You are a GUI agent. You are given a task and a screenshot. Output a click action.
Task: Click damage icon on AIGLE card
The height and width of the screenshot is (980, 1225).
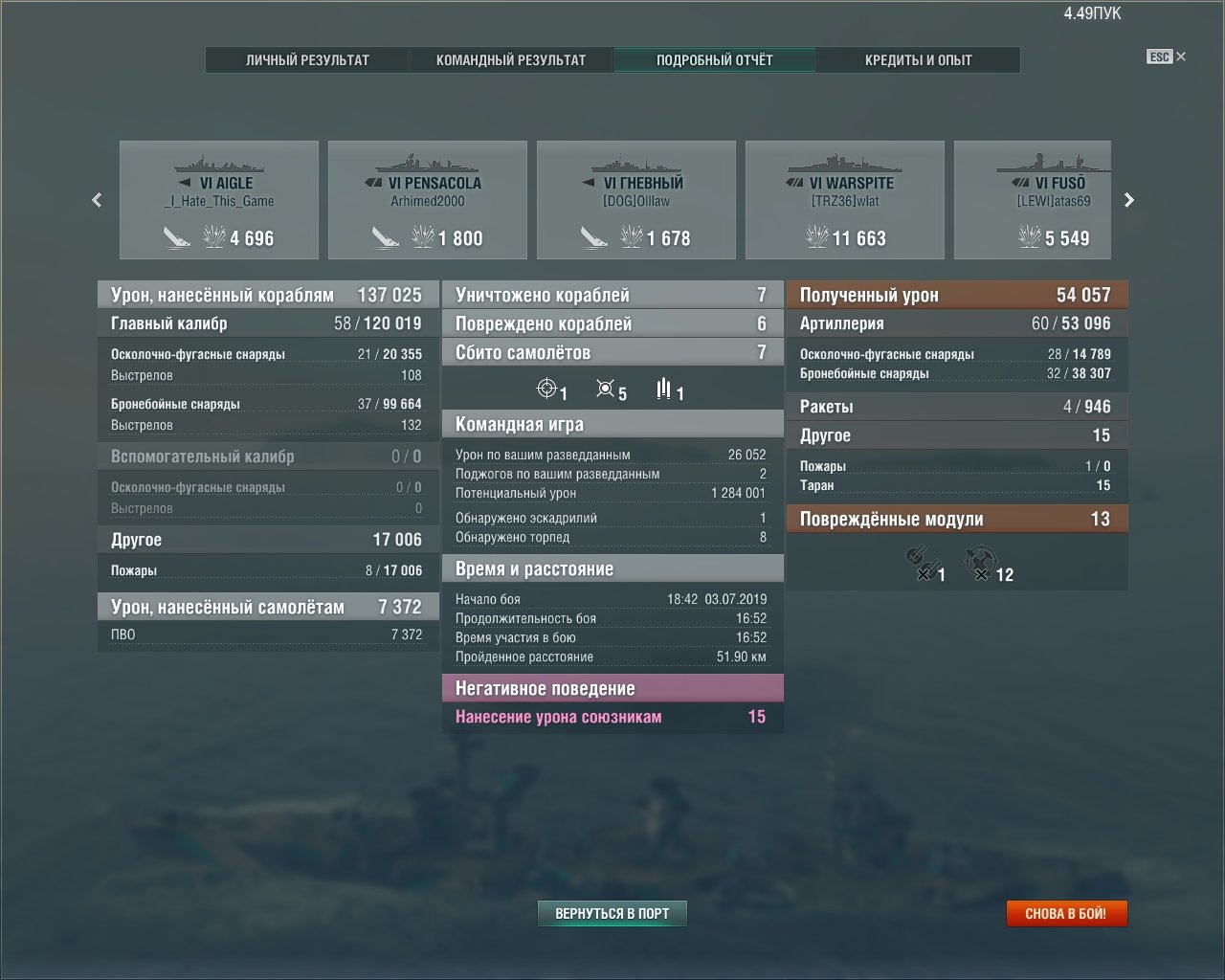click(x=213, y=236)
